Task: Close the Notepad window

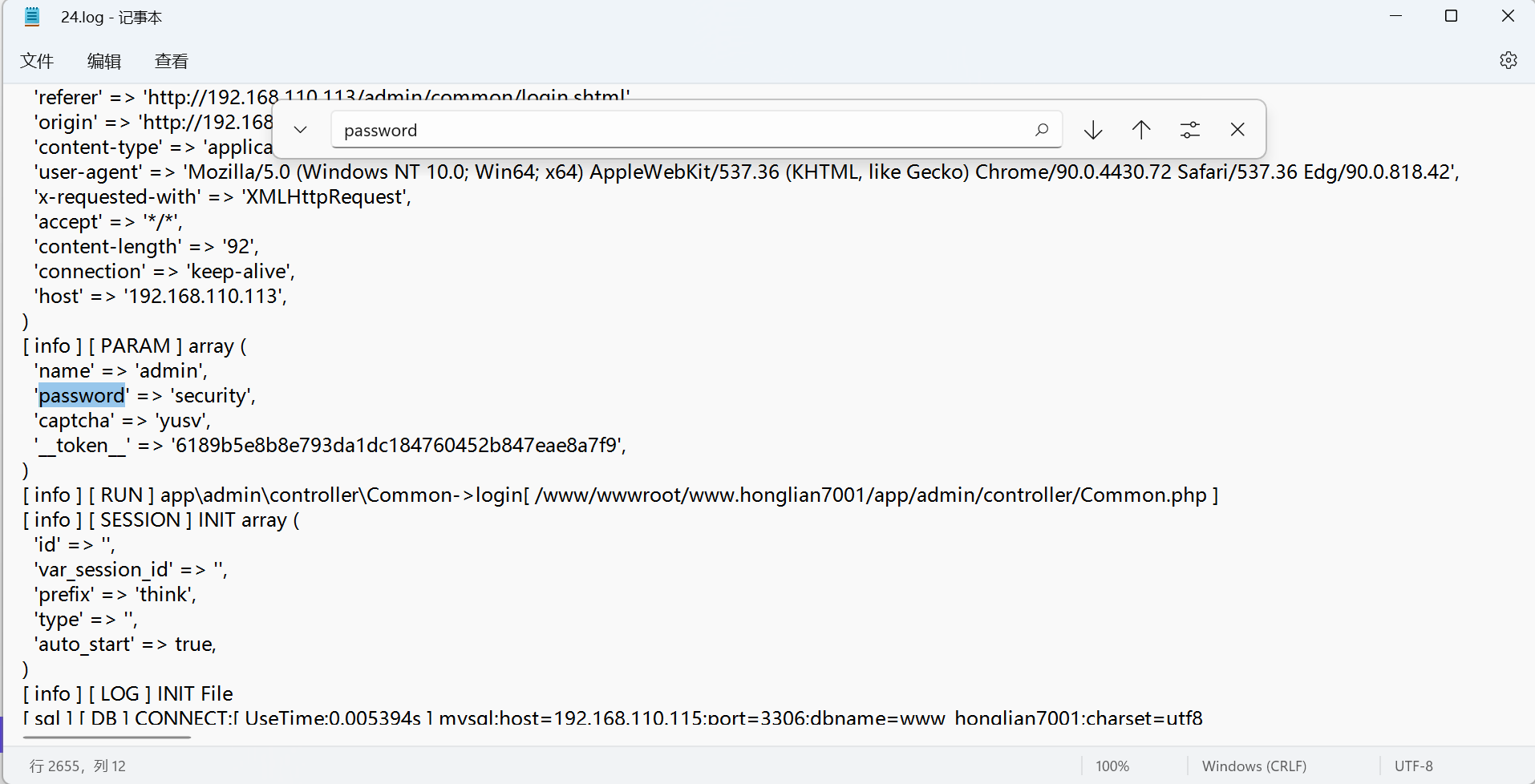Action: point(1507,16)
